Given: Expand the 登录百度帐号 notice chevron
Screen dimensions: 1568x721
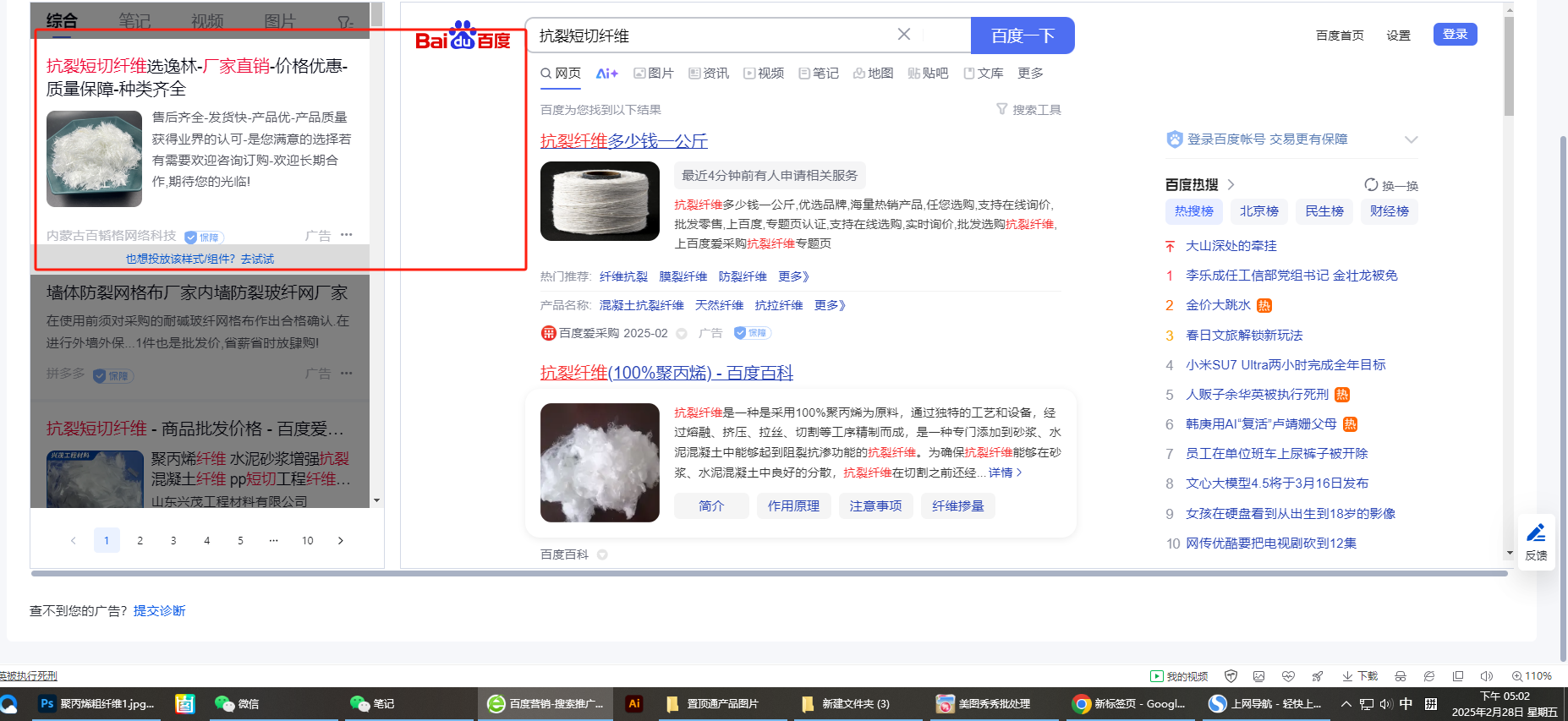Looking at the screenshot, I should (x=1411, y=139).
